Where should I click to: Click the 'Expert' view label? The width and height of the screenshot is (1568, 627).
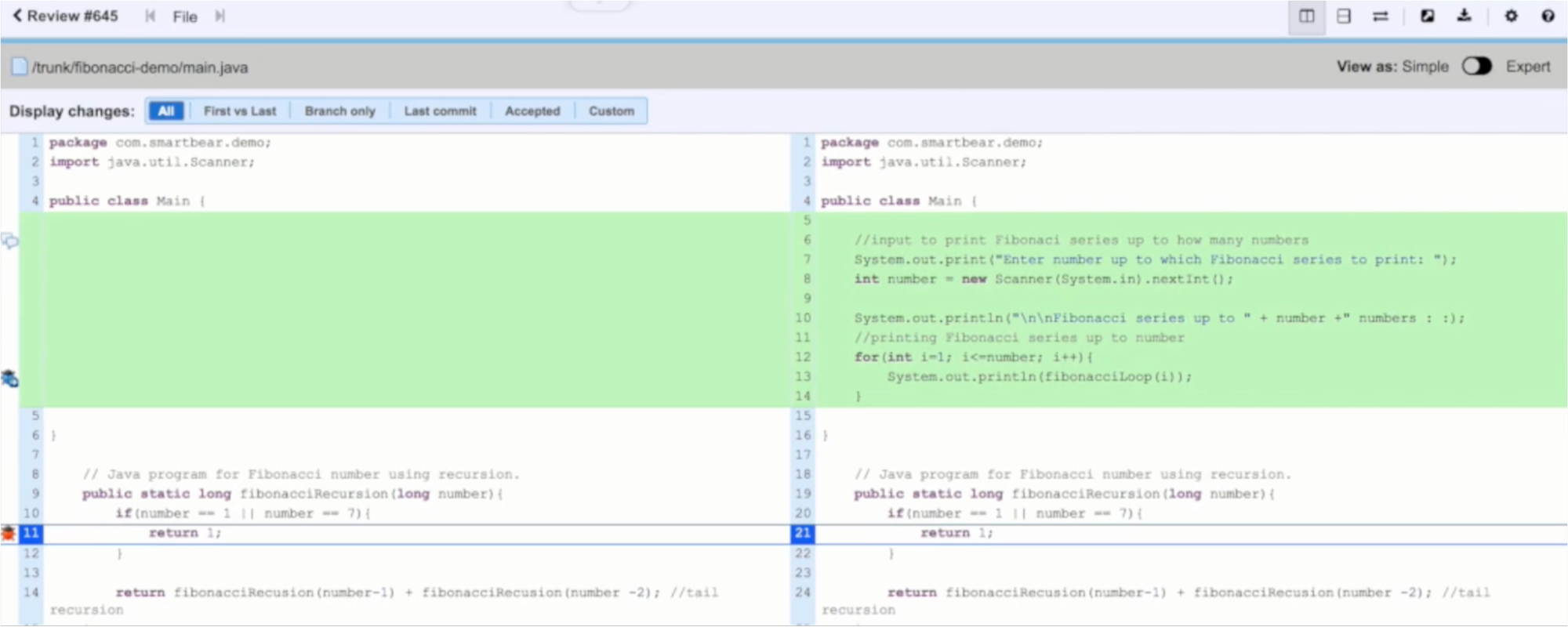tap(1528, 67)
